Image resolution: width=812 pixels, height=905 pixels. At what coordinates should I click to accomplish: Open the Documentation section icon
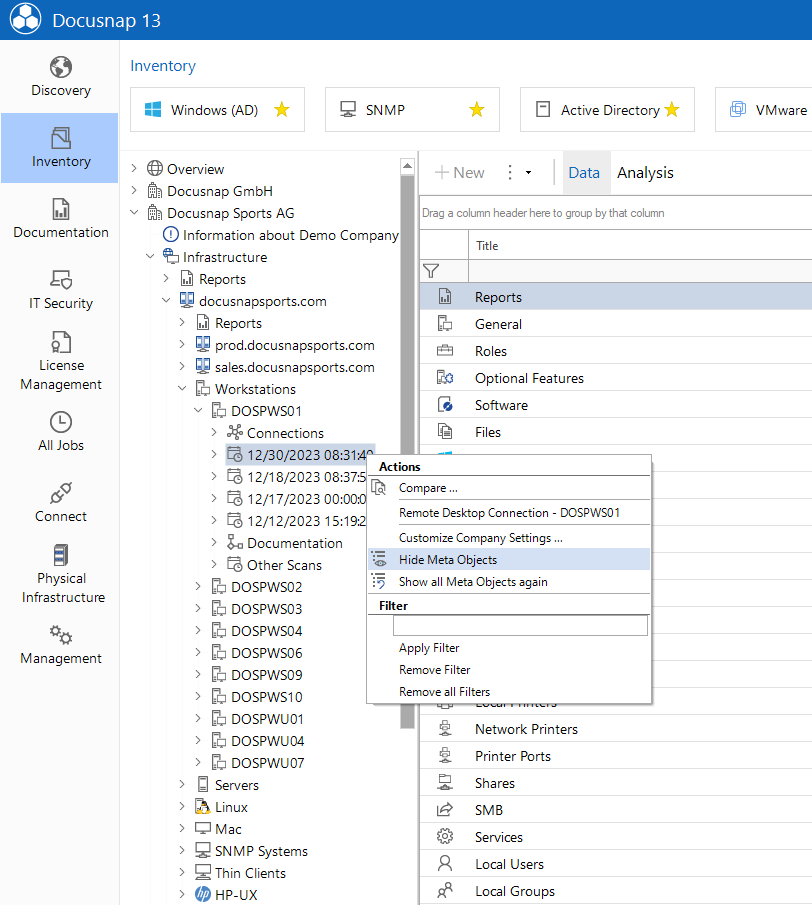[61, 209]
